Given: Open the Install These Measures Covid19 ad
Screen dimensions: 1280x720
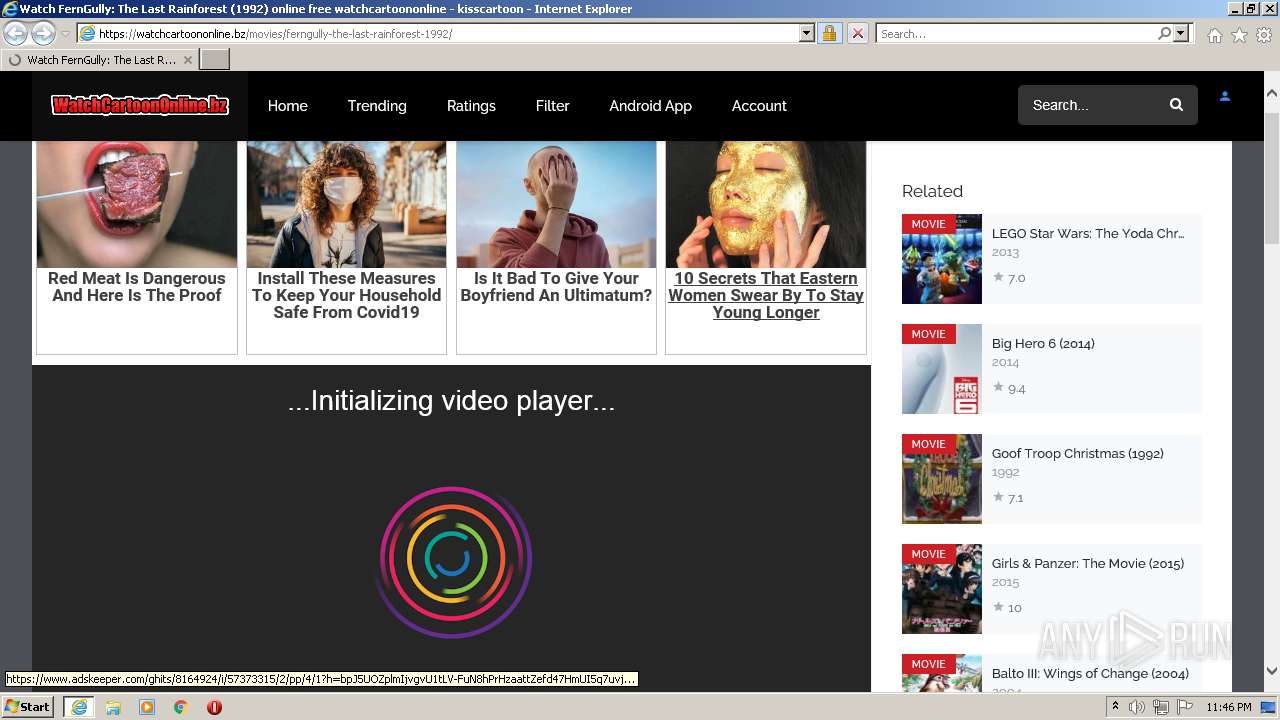Looking at the screenshot, I should (346, 295).
